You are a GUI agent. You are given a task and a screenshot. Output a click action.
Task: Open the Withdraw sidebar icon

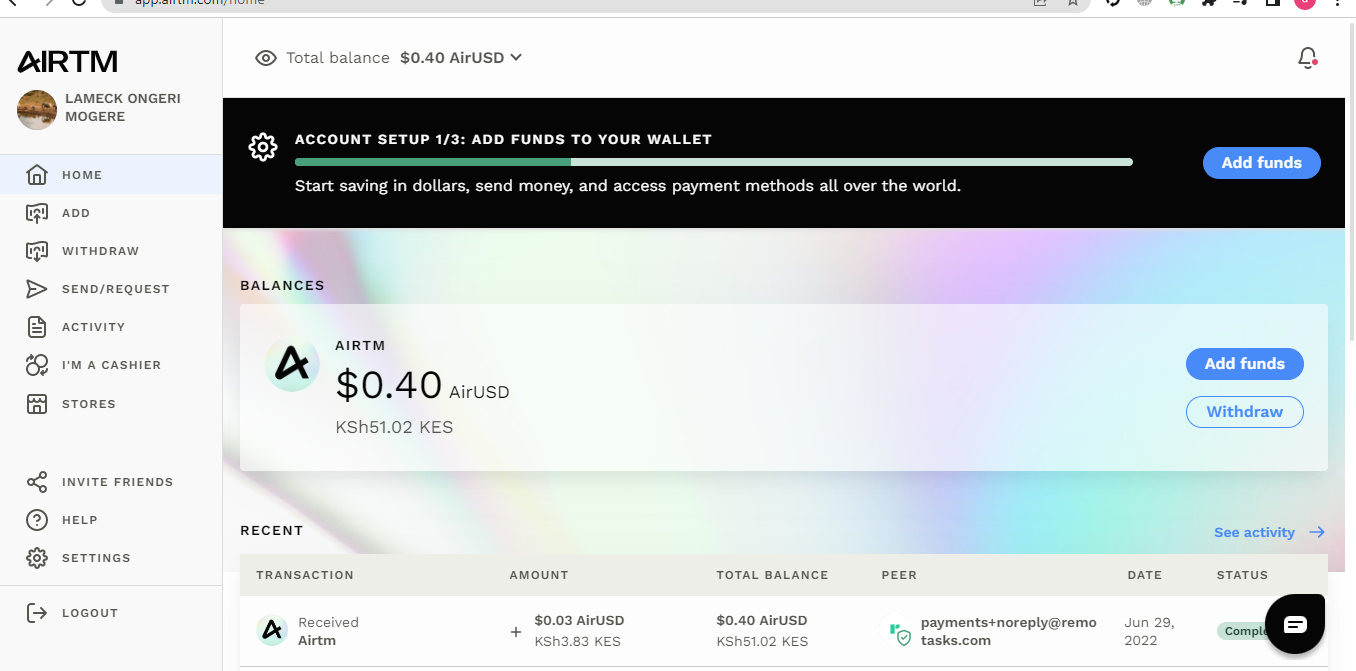point(37,251)
